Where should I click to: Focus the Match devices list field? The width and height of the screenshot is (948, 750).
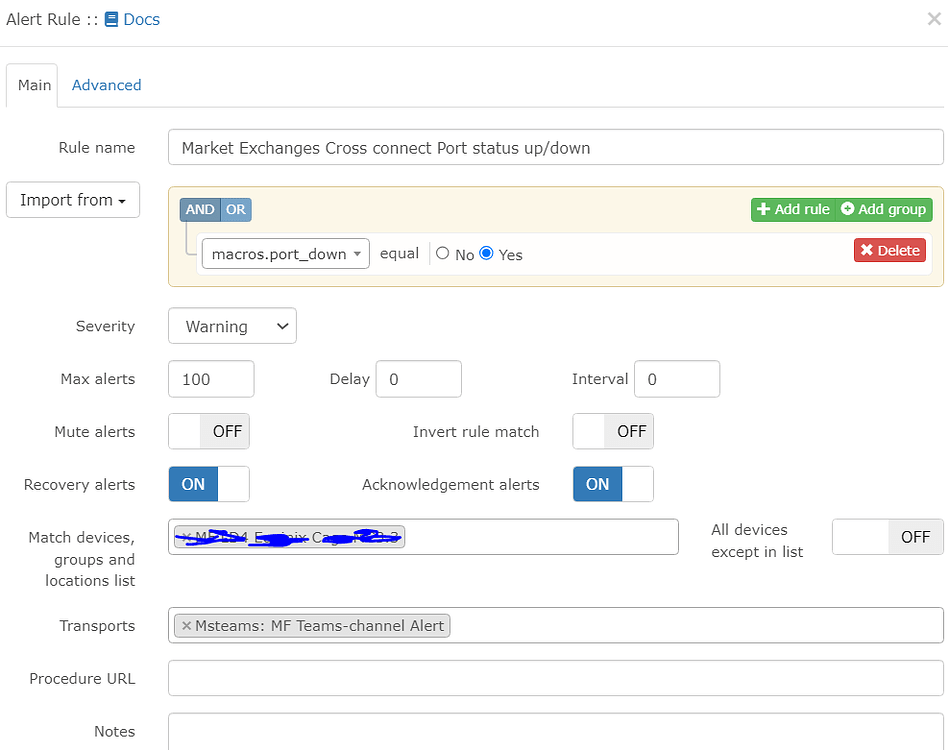click(x=423, y=537)
